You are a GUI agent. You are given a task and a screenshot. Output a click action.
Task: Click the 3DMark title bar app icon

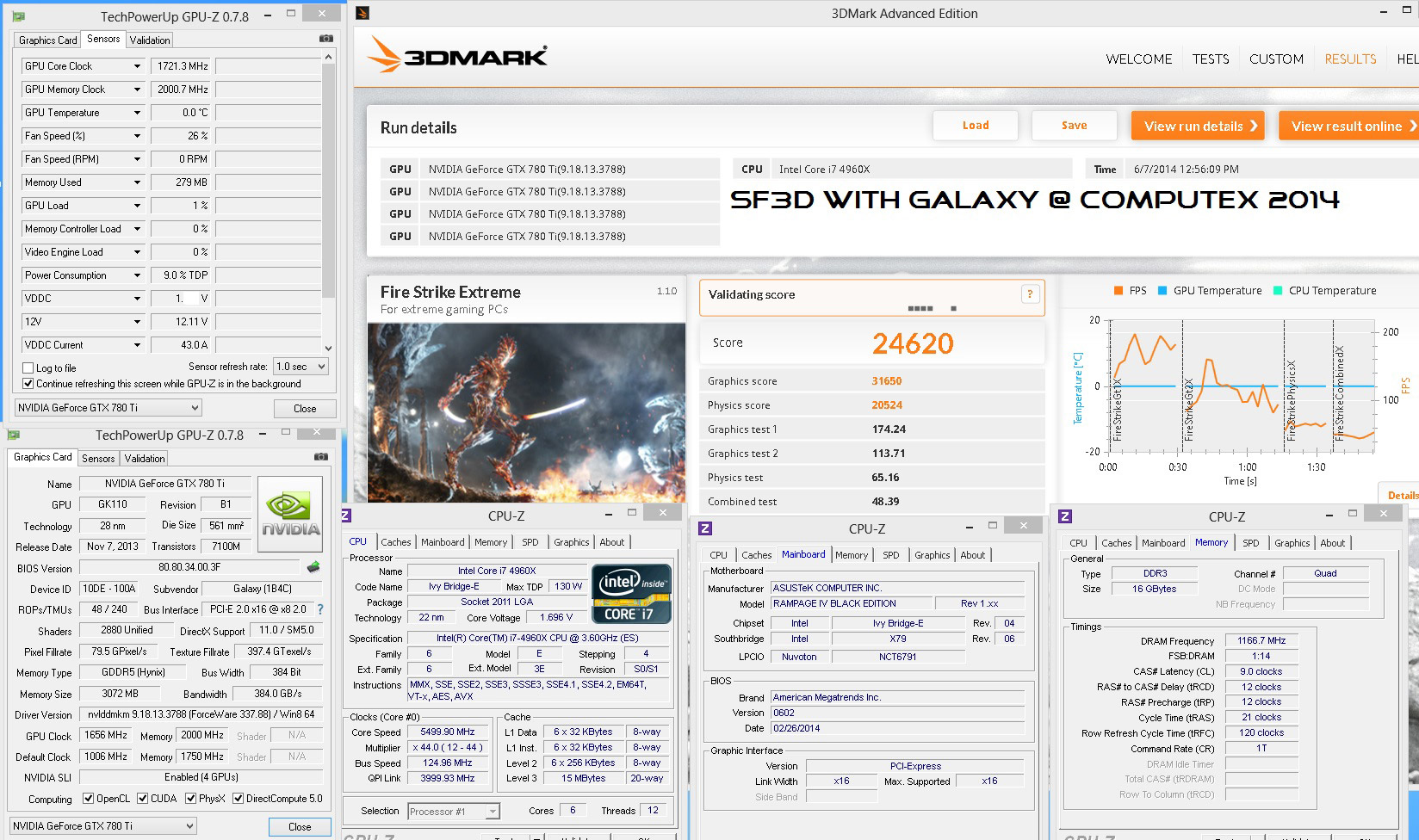point(362,13)
